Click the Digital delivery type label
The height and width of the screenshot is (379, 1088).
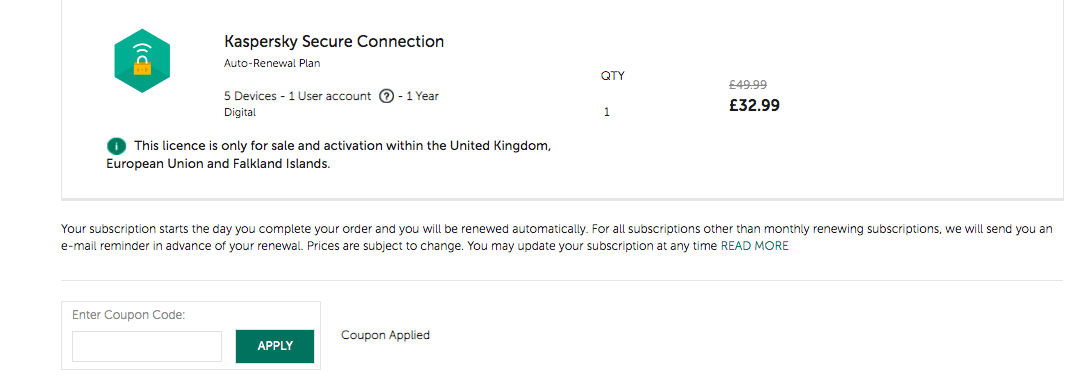tap(240, 112)
